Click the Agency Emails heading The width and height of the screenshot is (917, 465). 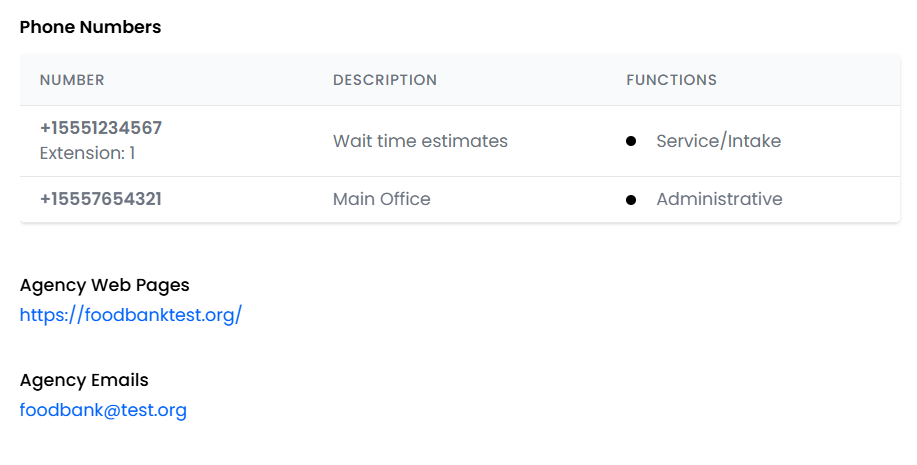(x=84, y=380)
